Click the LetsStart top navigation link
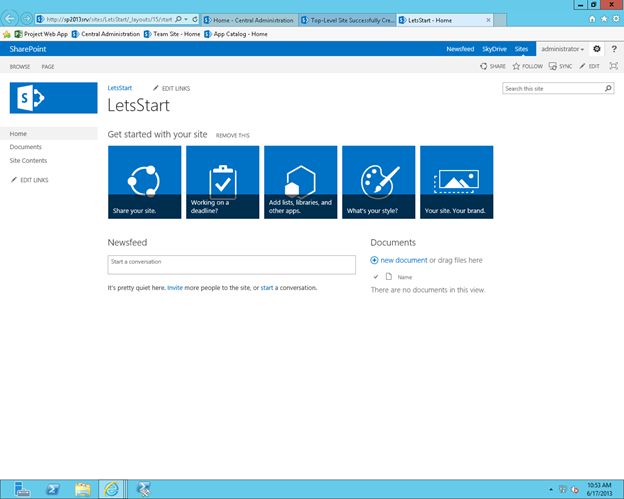The image size is (624, 499). tap(120, 88)
